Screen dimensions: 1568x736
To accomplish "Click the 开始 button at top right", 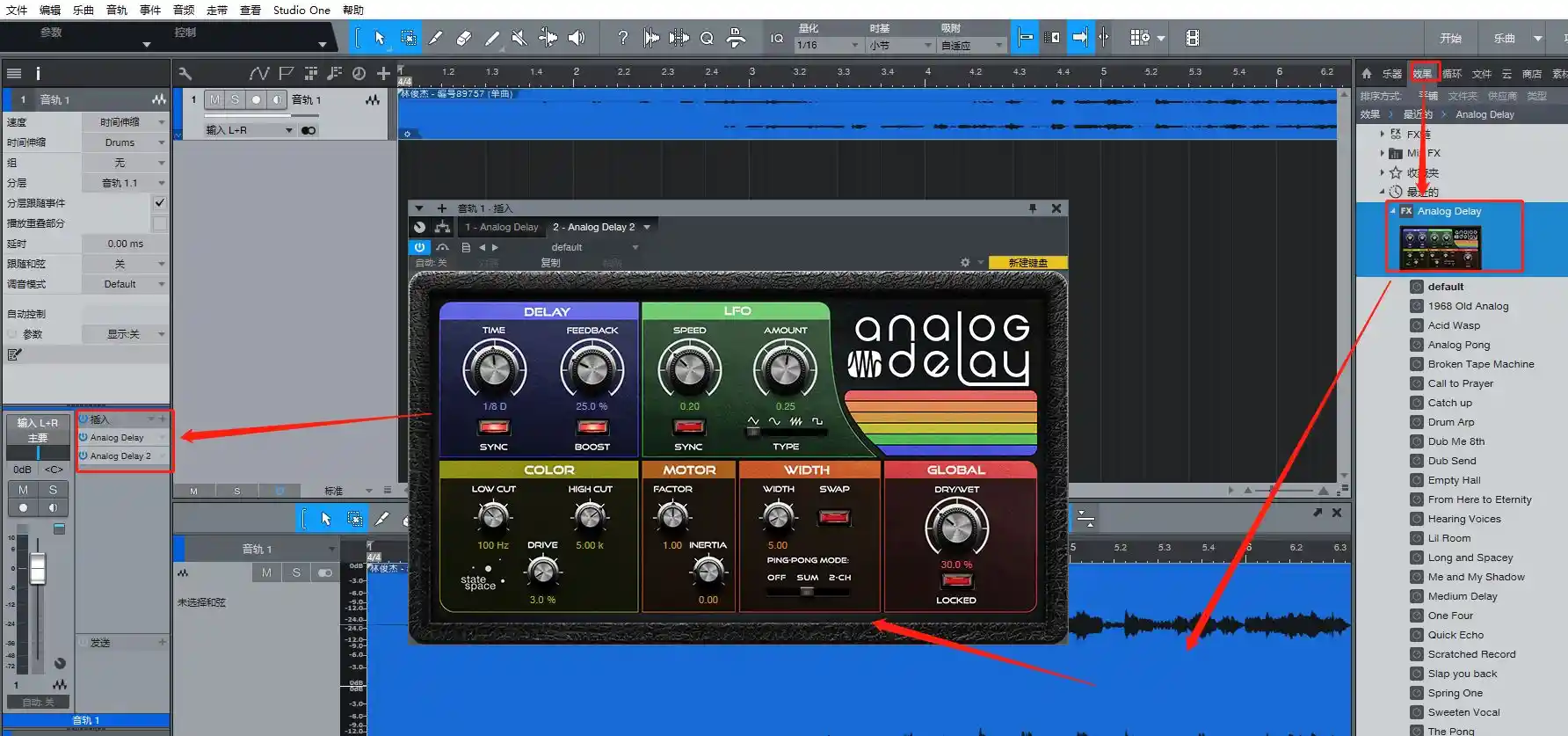I will coord(1450,38).
